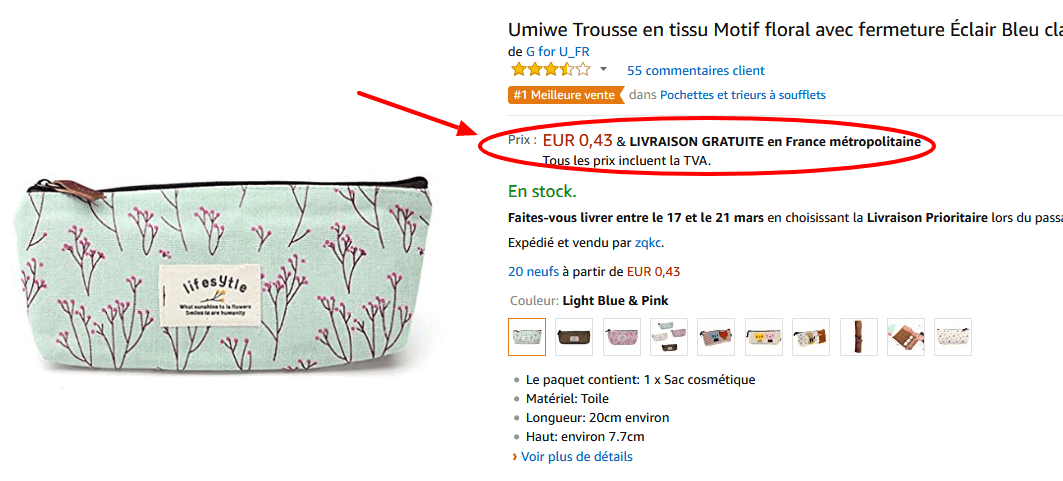This screenshot has width=1063, height=481.
Task: Open the 55 commentaires client link
Action: [x=695, y=71]
